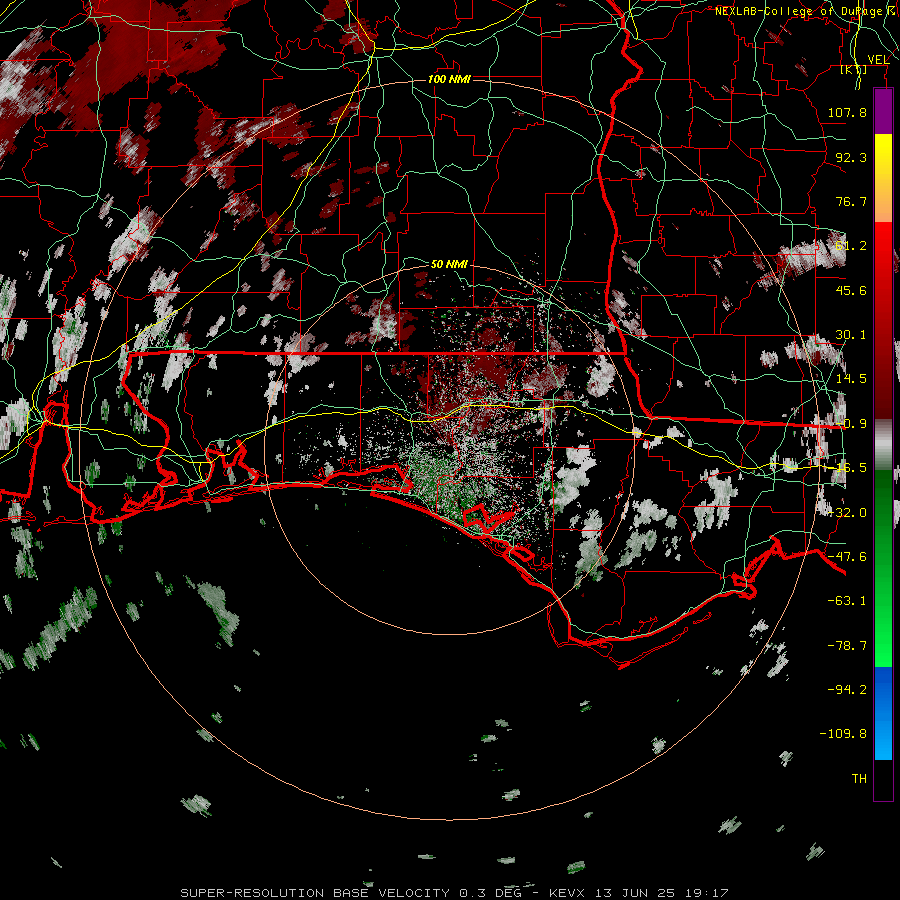Click the -78.7 value on velocity scale
900x900 pixels.
point(847,646)
